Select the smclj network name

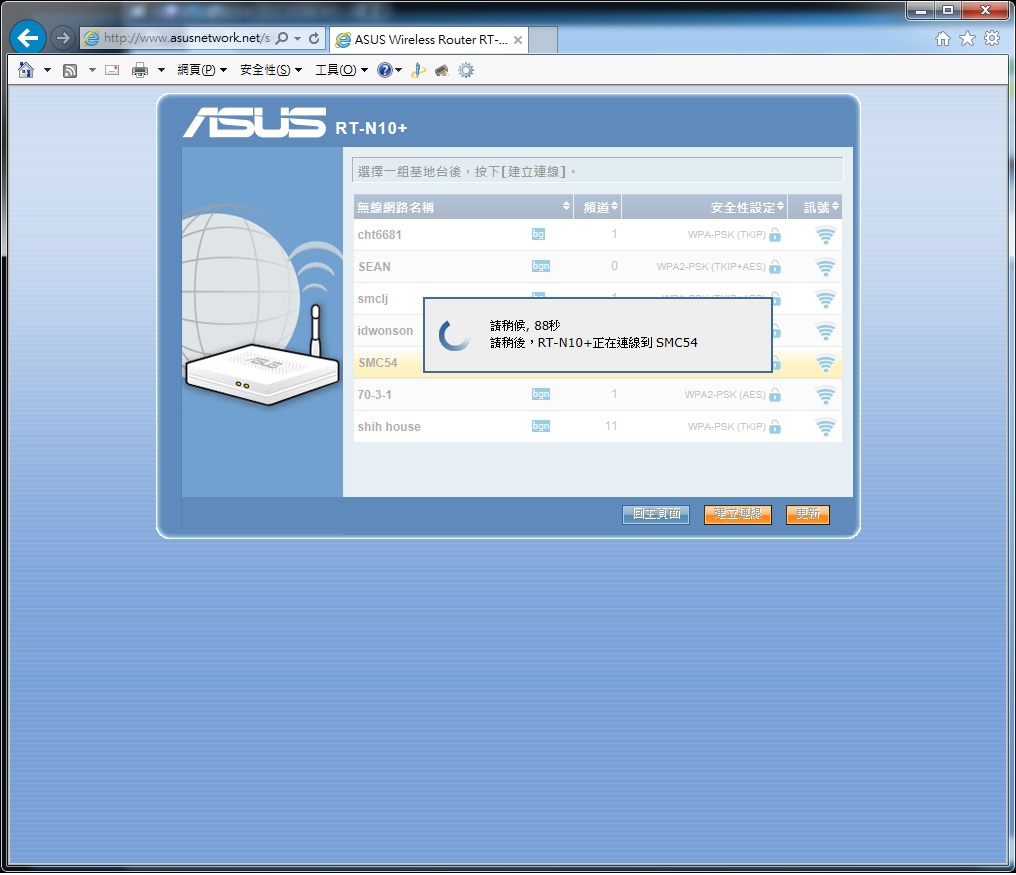[373, 299]
